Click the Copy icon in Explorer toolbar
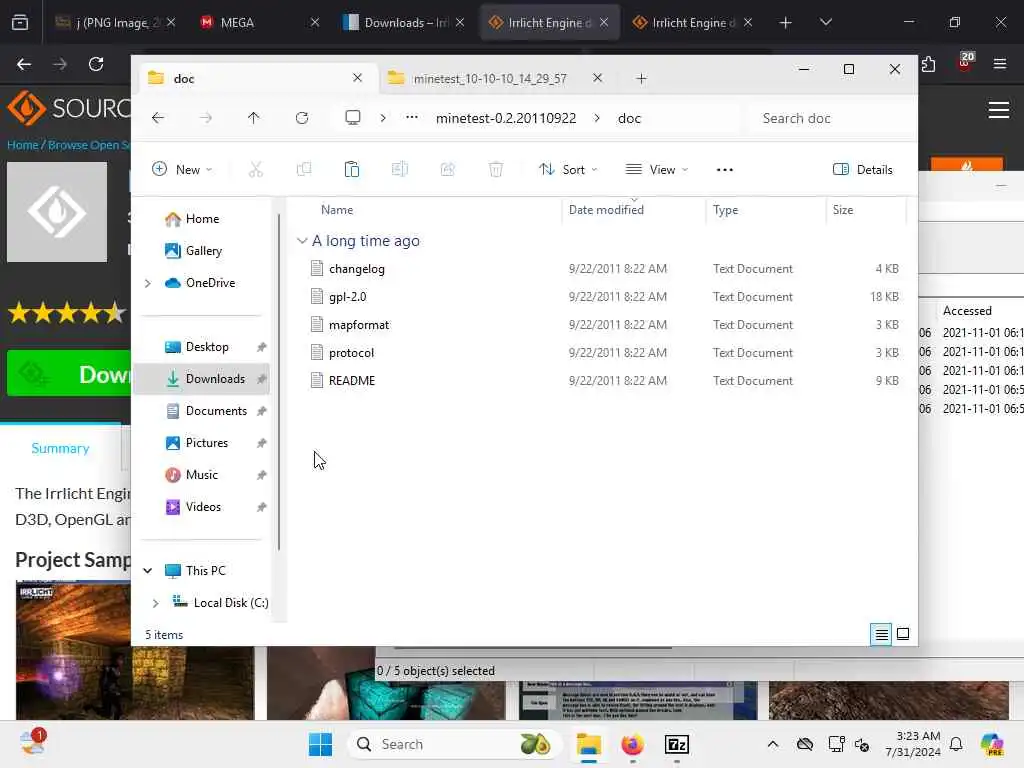The height and width of the screenshot is (768, 1024). point(304,170)
